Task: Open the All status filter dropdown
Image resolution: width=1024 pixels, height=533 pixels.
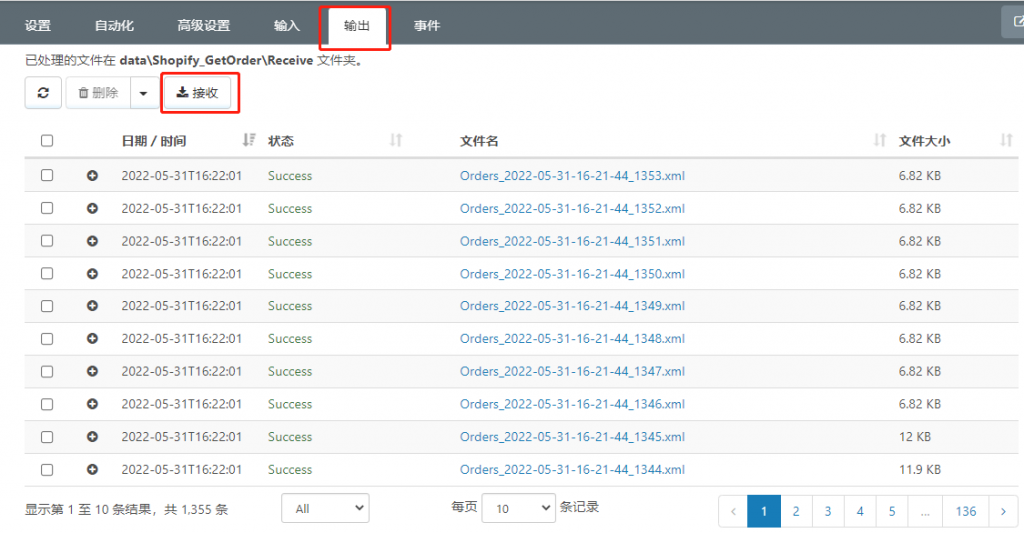Action: [x=325, y=508]
